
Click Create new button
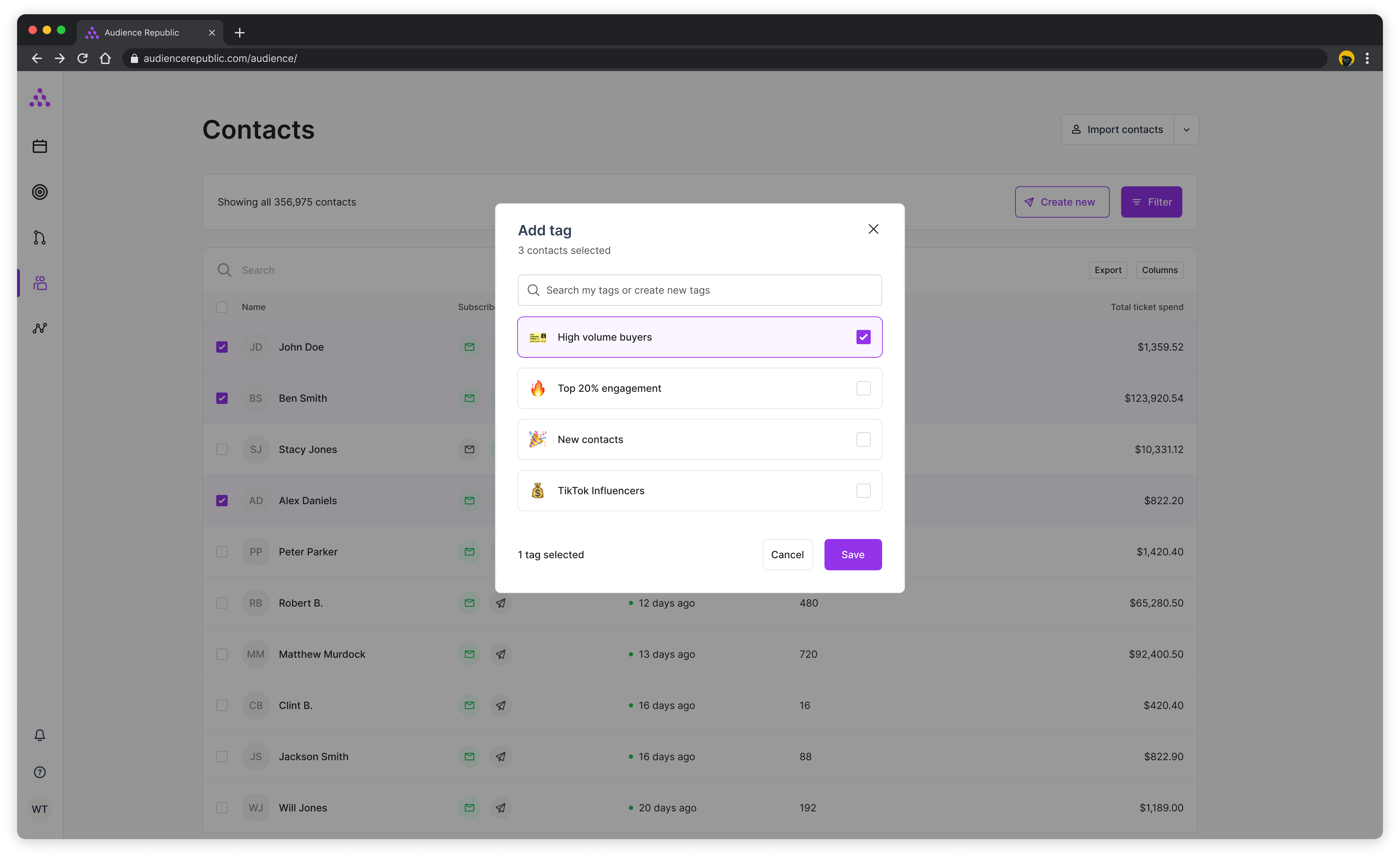click(1062, 202)
